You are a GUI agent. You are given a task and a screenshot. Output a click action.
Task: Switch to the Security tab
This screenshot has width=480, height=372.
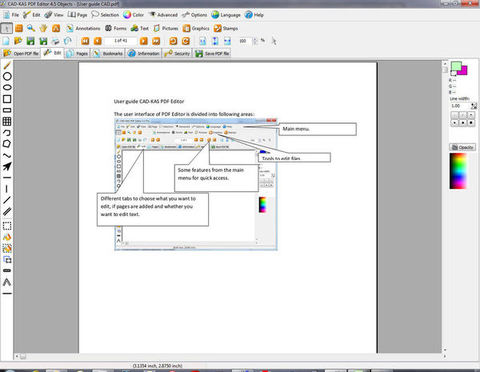177,53
